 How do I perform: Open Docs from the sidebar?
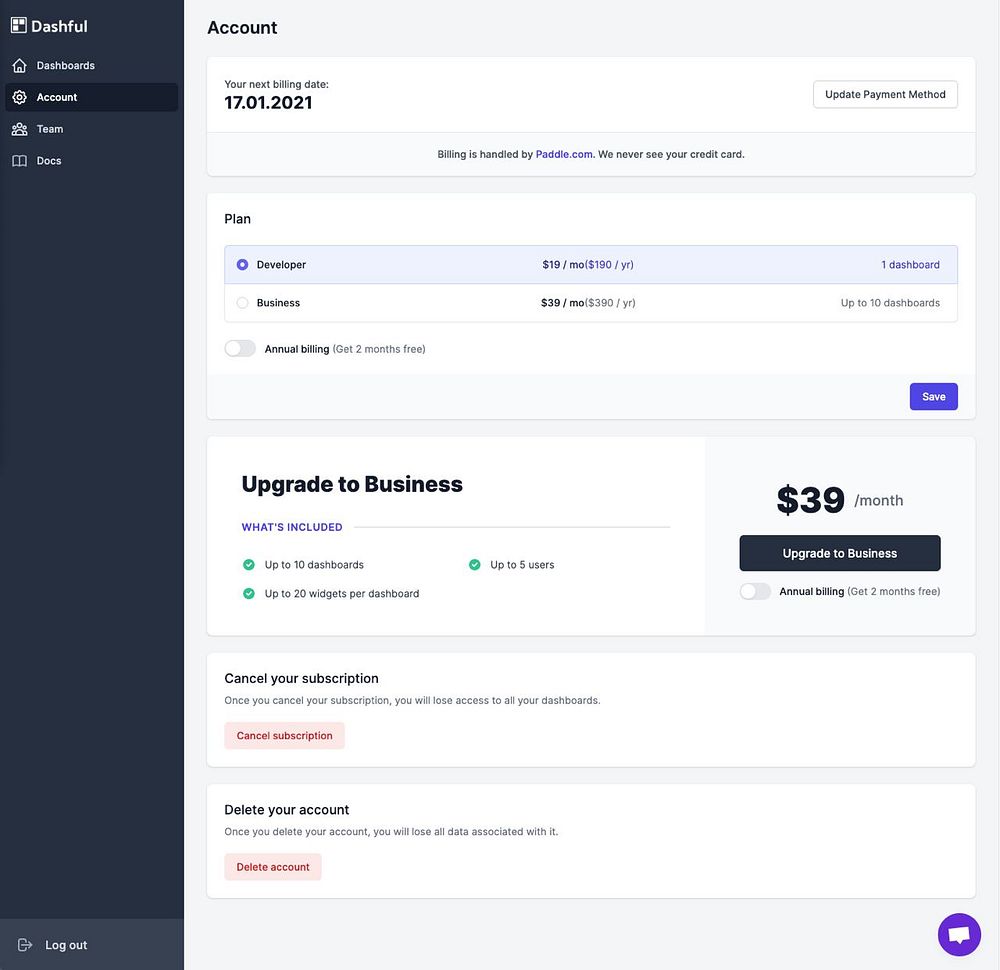(x=92, y=161)
